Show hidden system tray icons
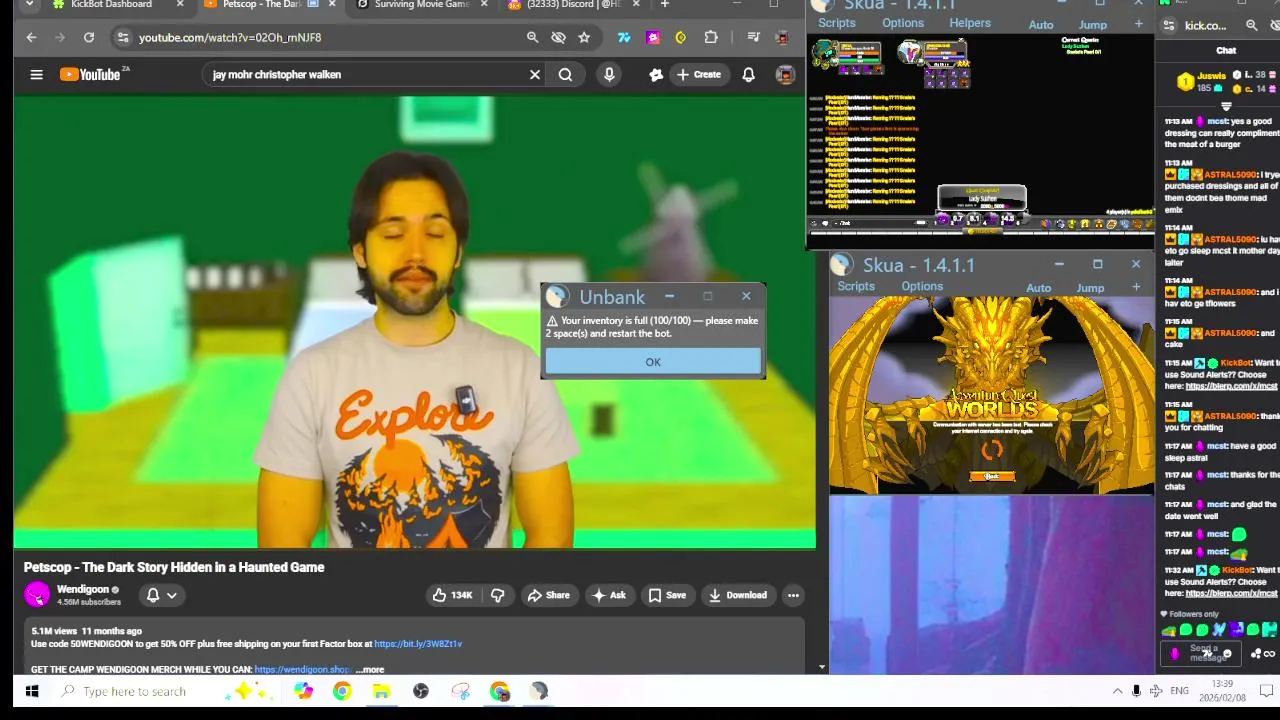 [1117, 691]
